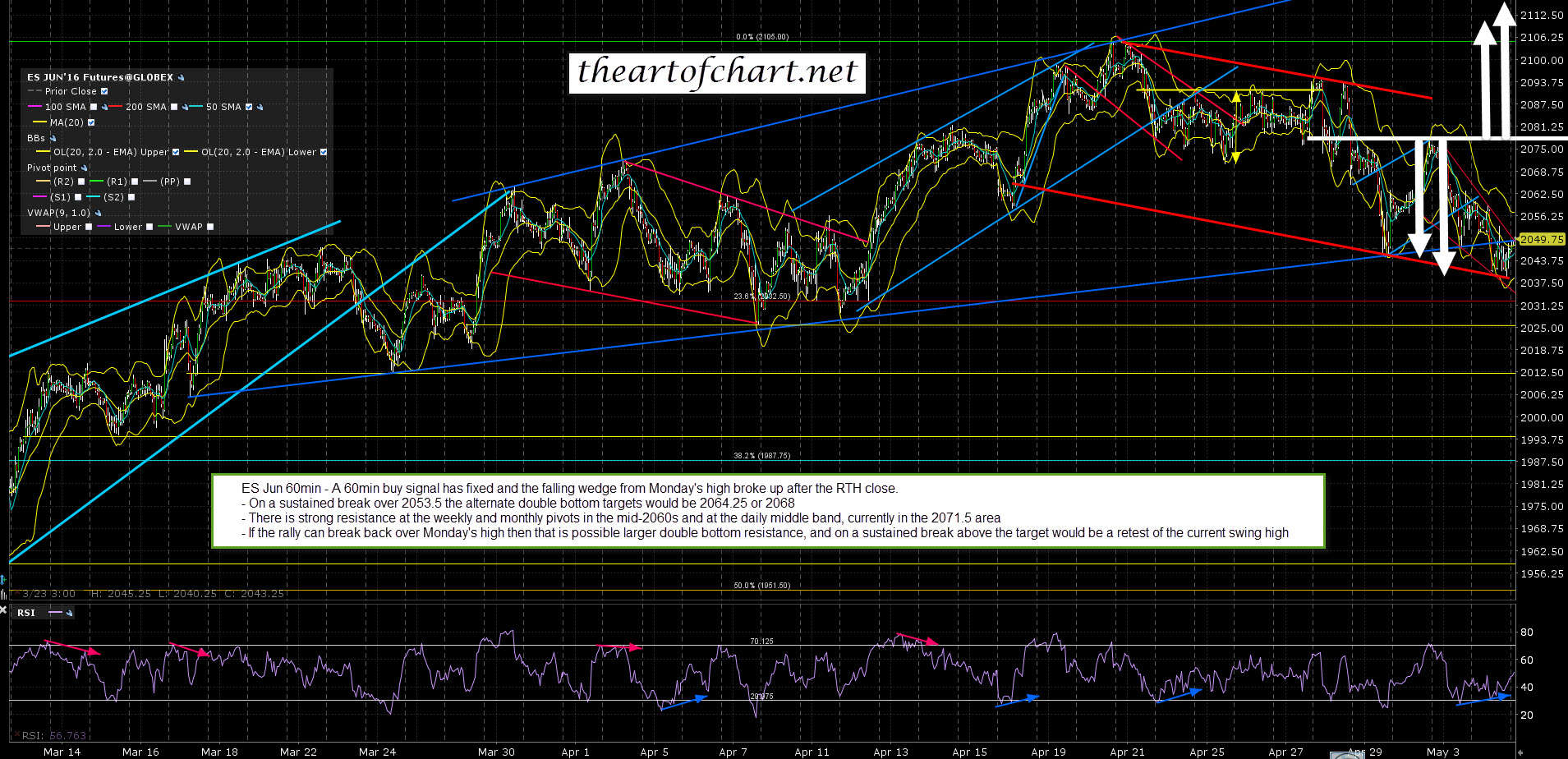This screenshot has width=1568, height=759.
Task: Click the ES JUN'16 Futures@GLOBEX title
Action: (99, 77)
